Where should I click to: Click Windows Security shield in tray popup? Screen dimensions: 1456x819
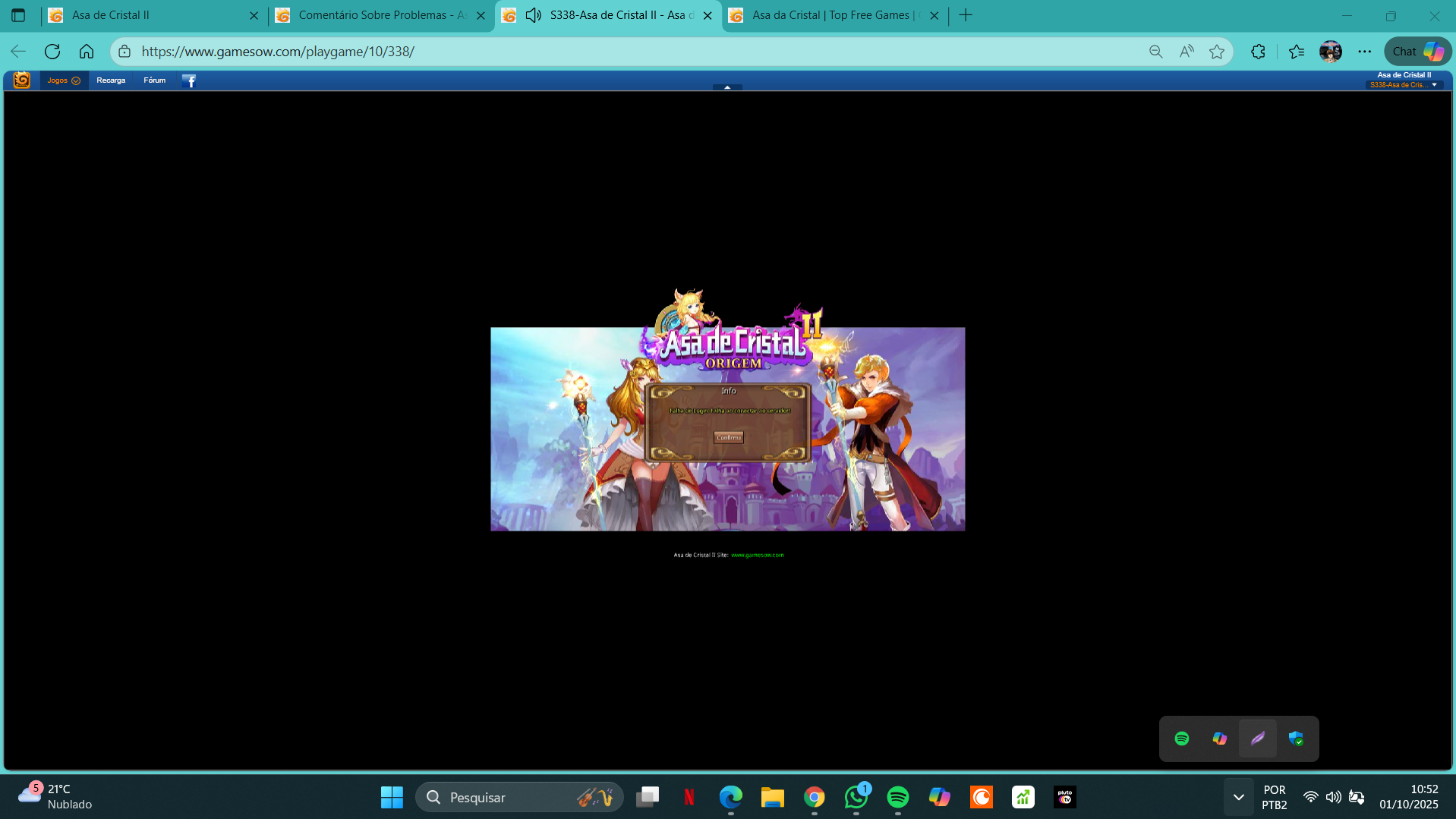[1296, 739]
